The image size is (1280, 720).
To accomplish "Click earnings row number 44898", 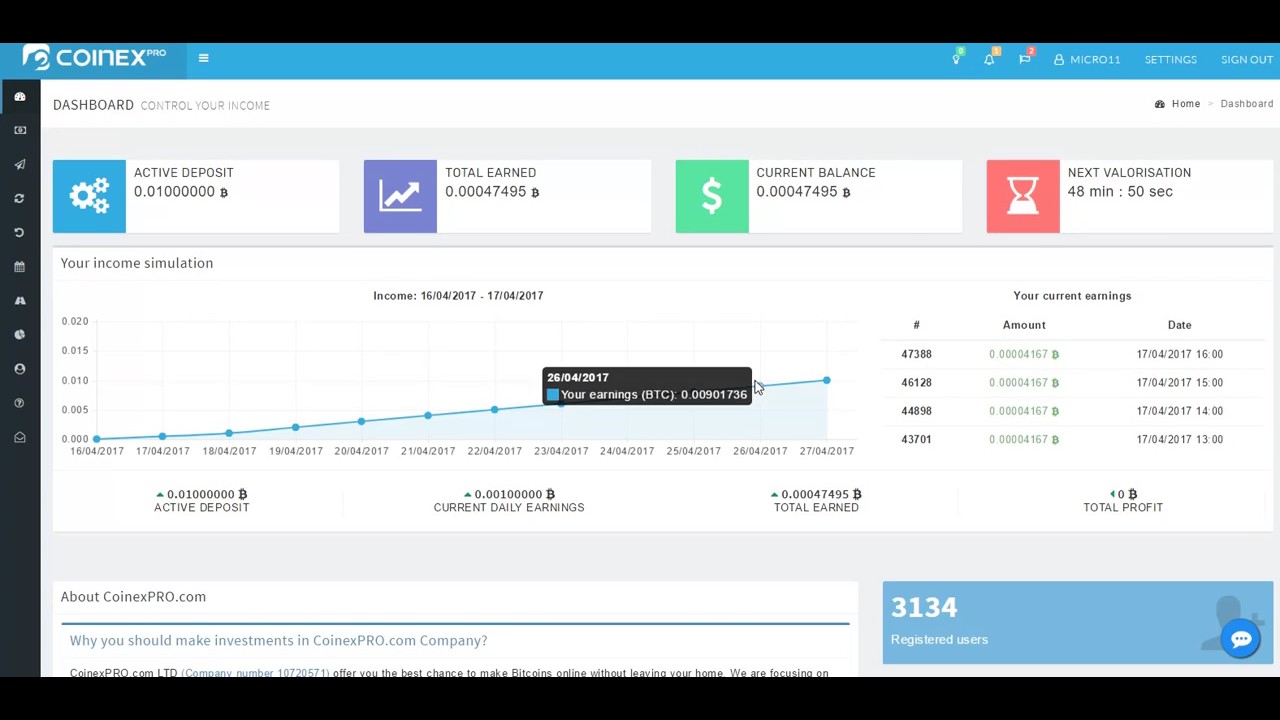I will point(916,411).
